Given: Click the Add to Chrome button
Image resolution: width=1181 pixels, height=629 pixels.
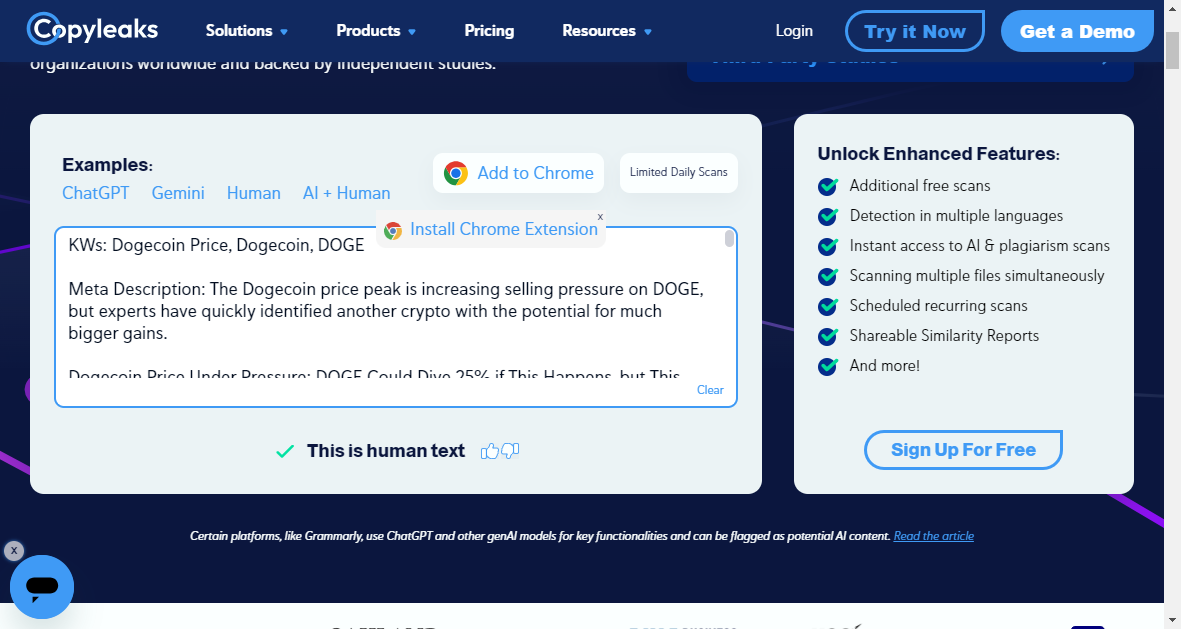Looking at the screenshot, I should coord(518,173).
